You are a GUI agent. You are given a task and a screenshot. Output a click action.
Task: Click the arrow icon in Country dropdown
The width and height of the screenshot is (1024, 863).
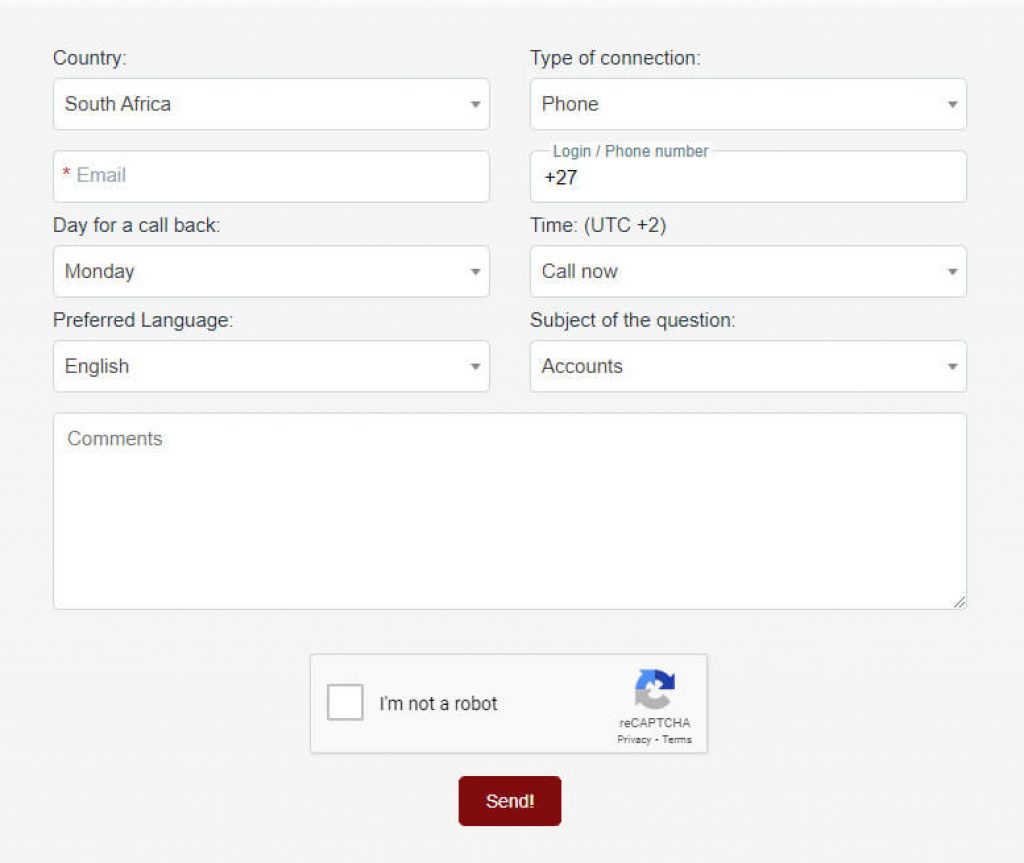coord(475,104)
